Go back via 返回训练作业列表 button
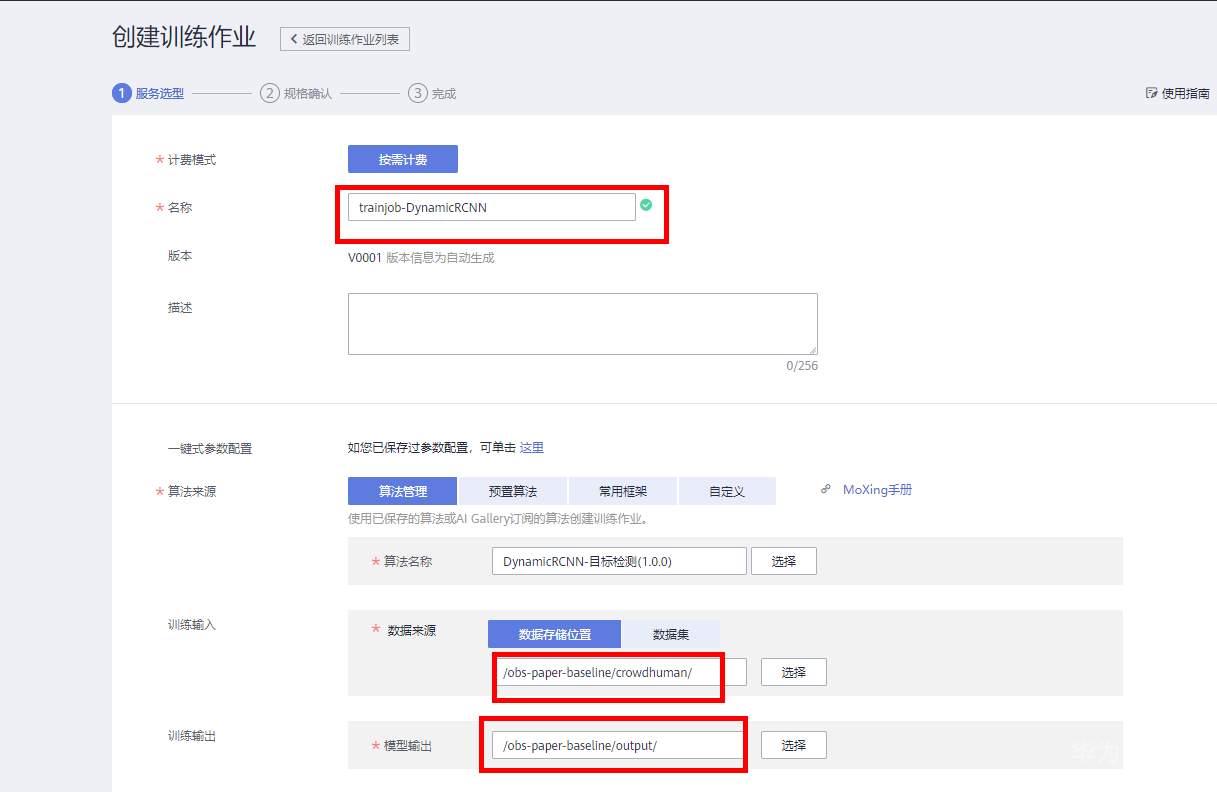 345,39
